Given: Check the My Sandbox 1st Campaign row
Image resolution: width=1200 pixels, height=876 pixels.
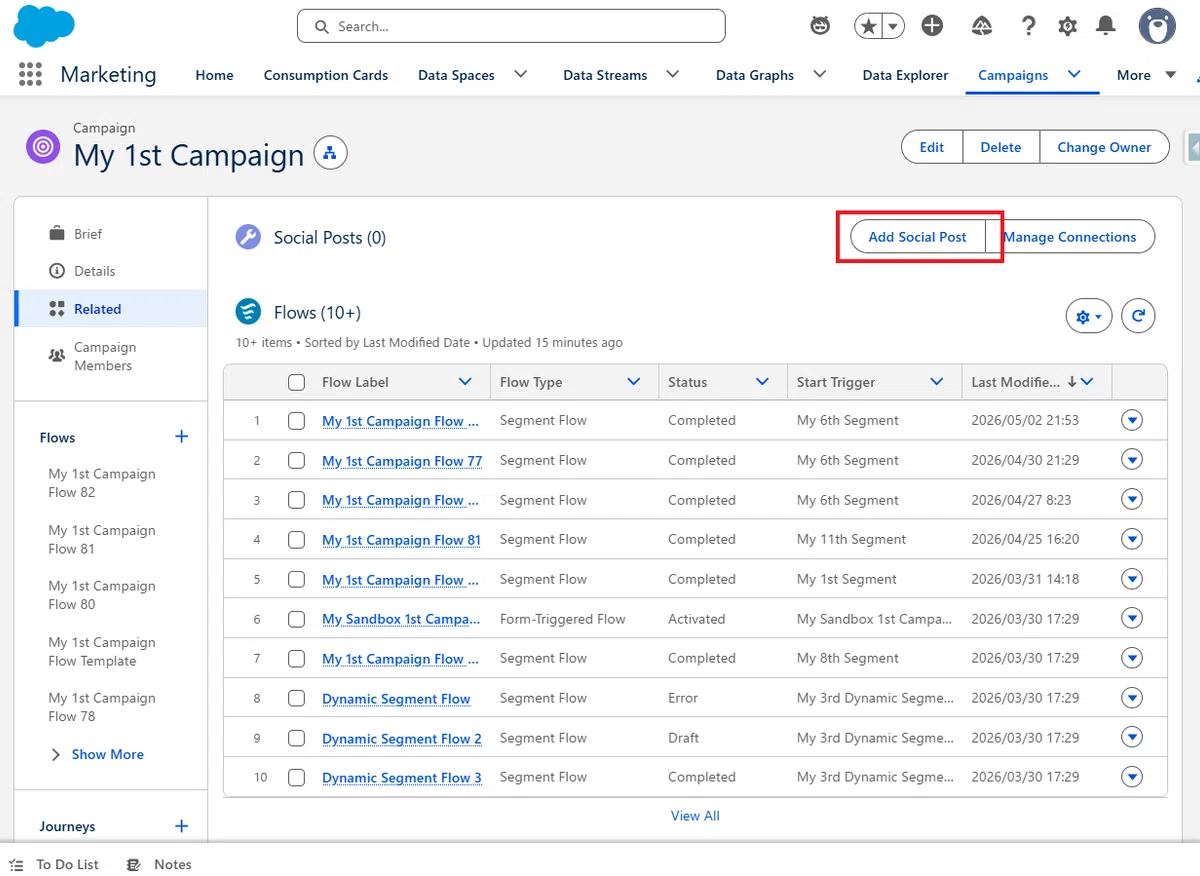Looking at the screenshot, I should [296, 619].
